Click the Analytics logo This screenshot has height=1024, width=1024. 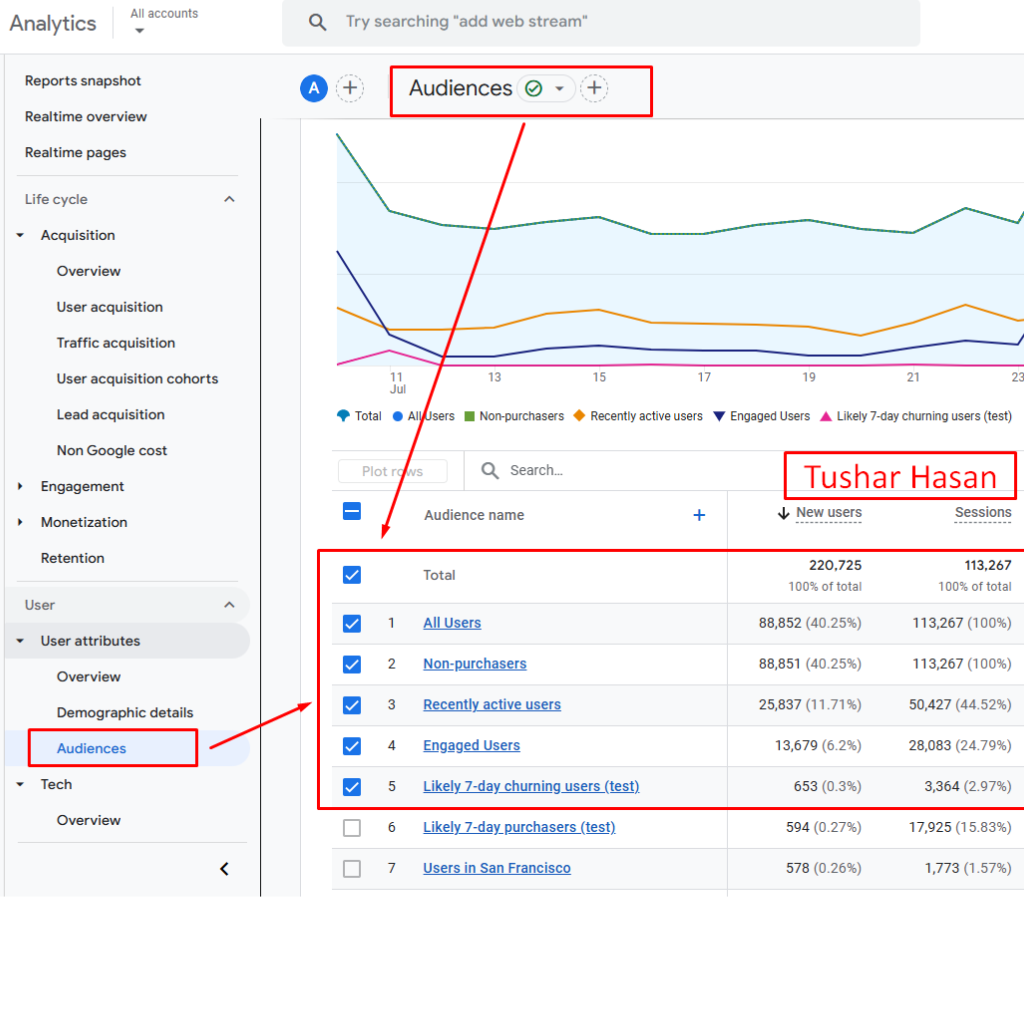[52, 23]
